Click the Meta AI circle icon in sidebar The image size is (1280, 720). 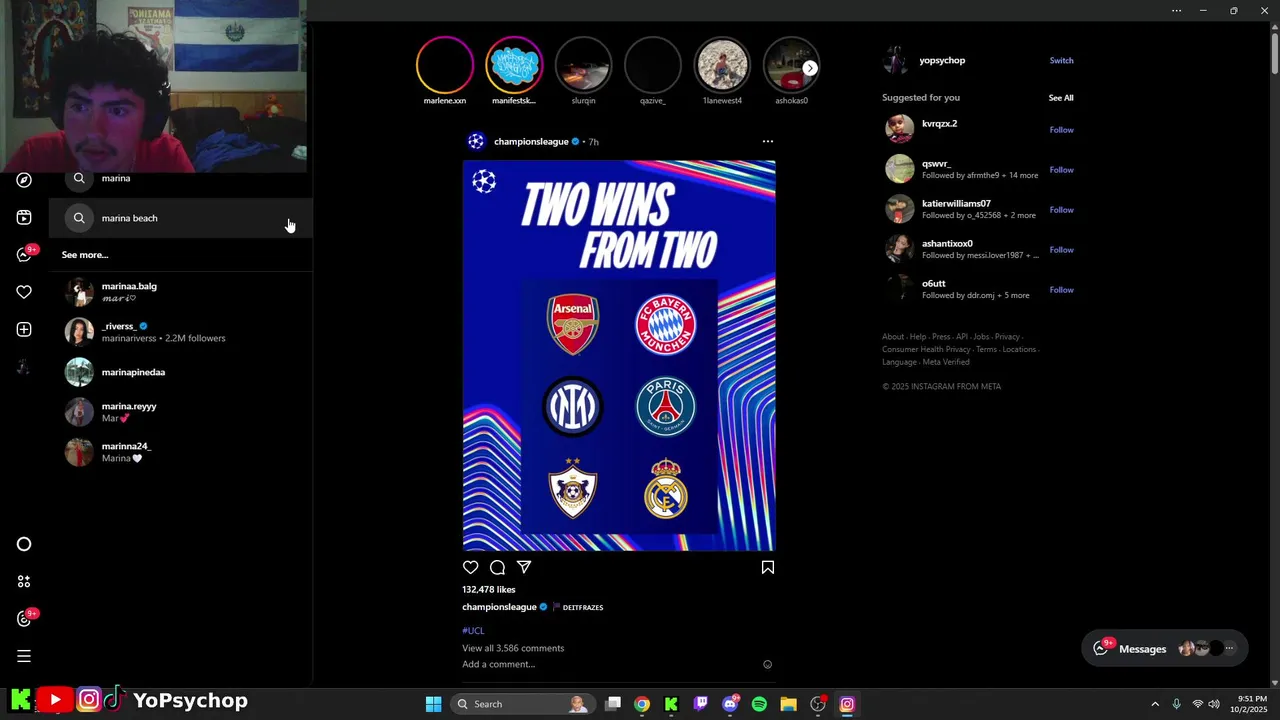[x=24, y=544]
